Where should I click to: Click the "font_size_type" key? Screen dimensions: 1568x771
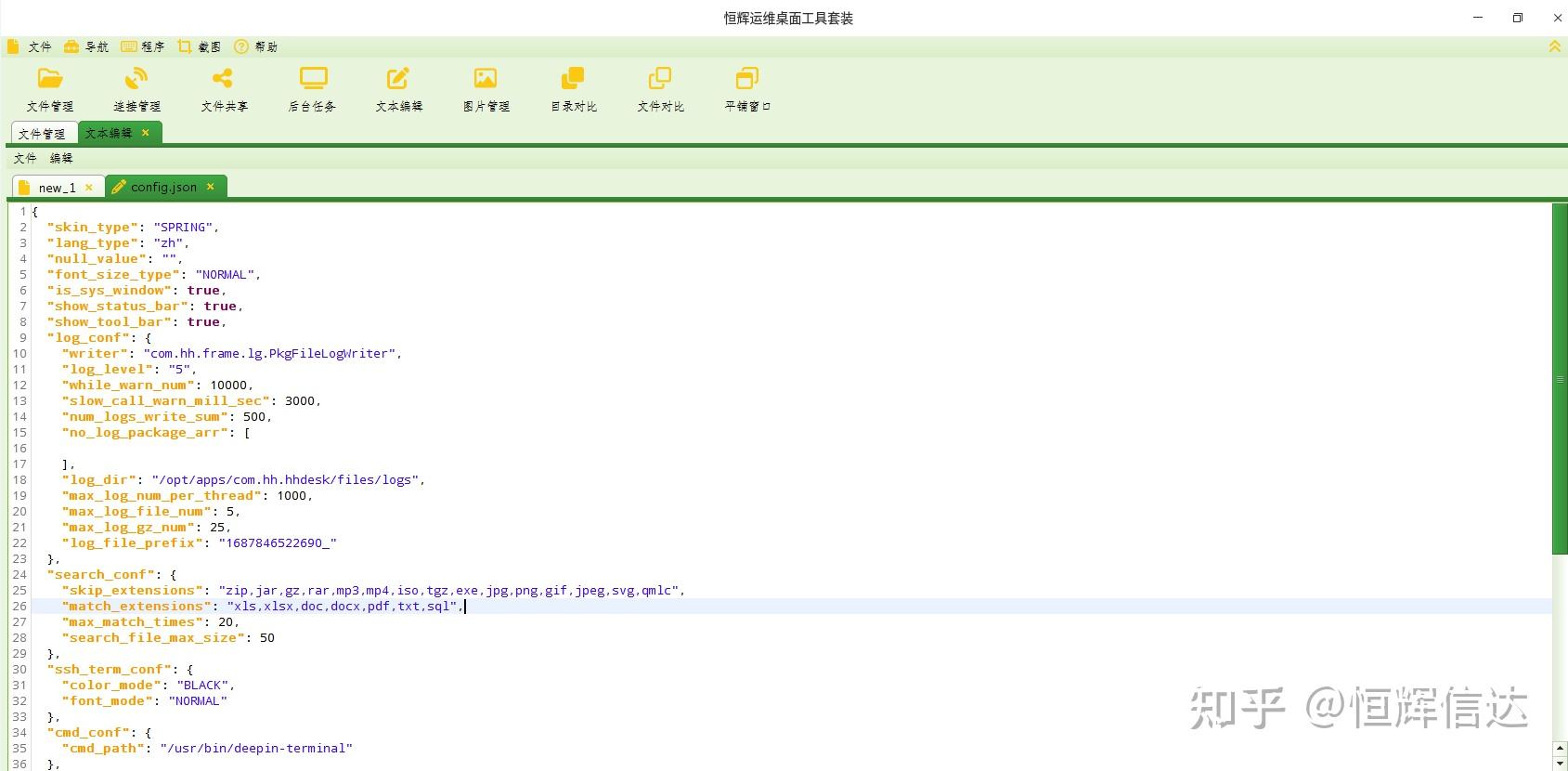pyautogui.click(x=113, y=274)
